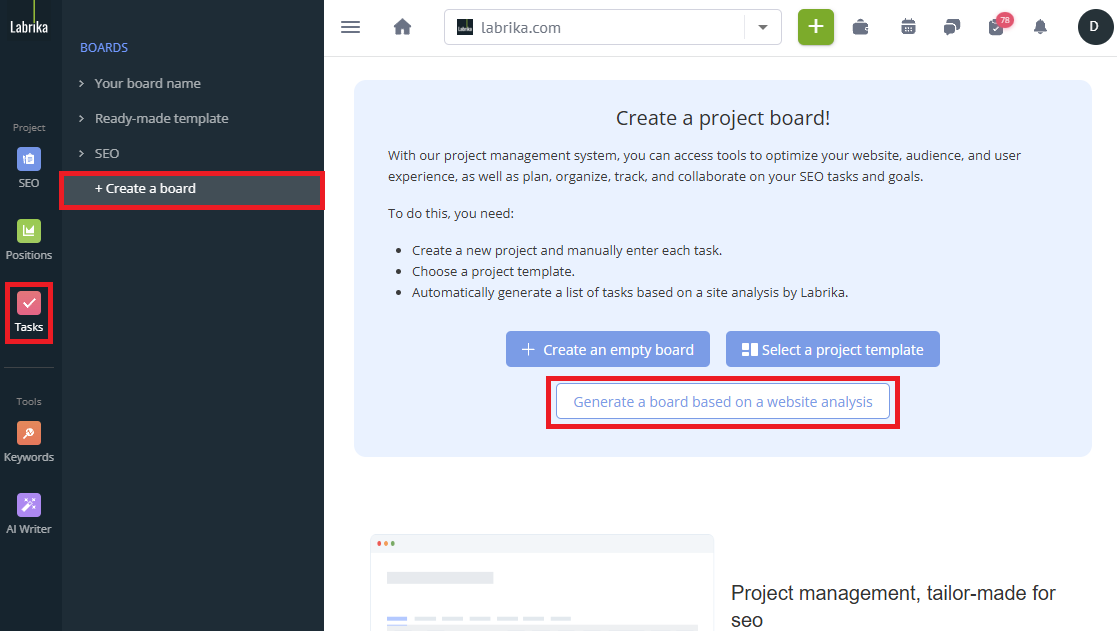Open the calendar icon in header
The width and height of the screenshot is (1117, 631).
(x=908, y=27)
